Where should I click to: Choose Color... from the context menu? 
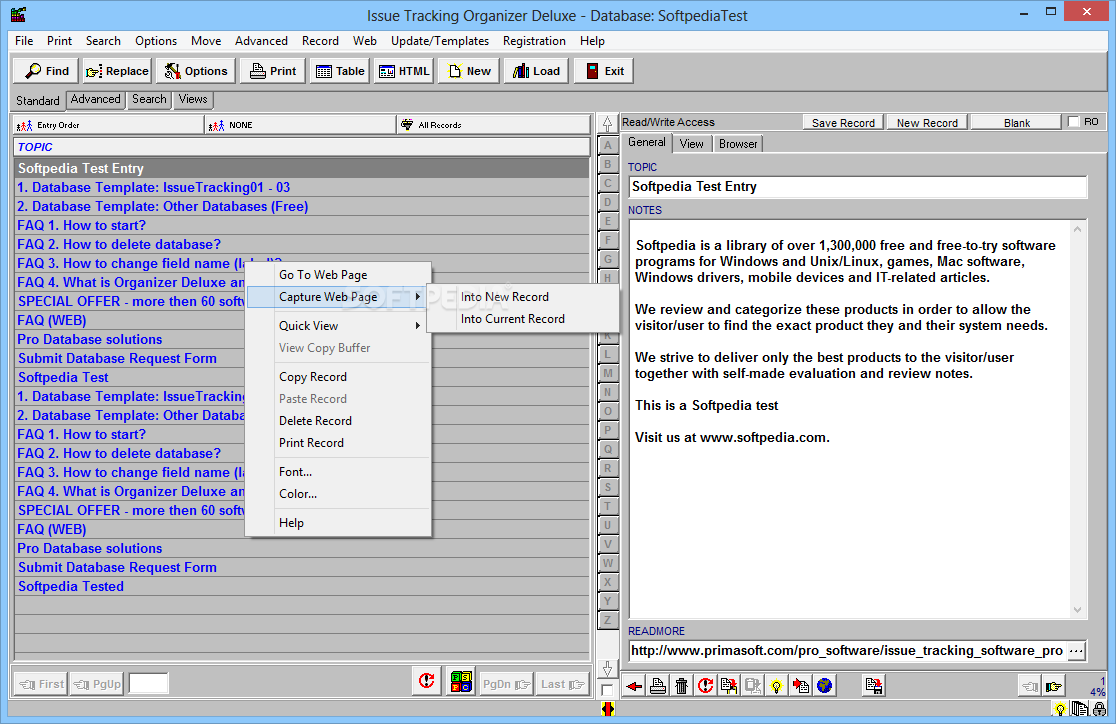click(339, 494)
